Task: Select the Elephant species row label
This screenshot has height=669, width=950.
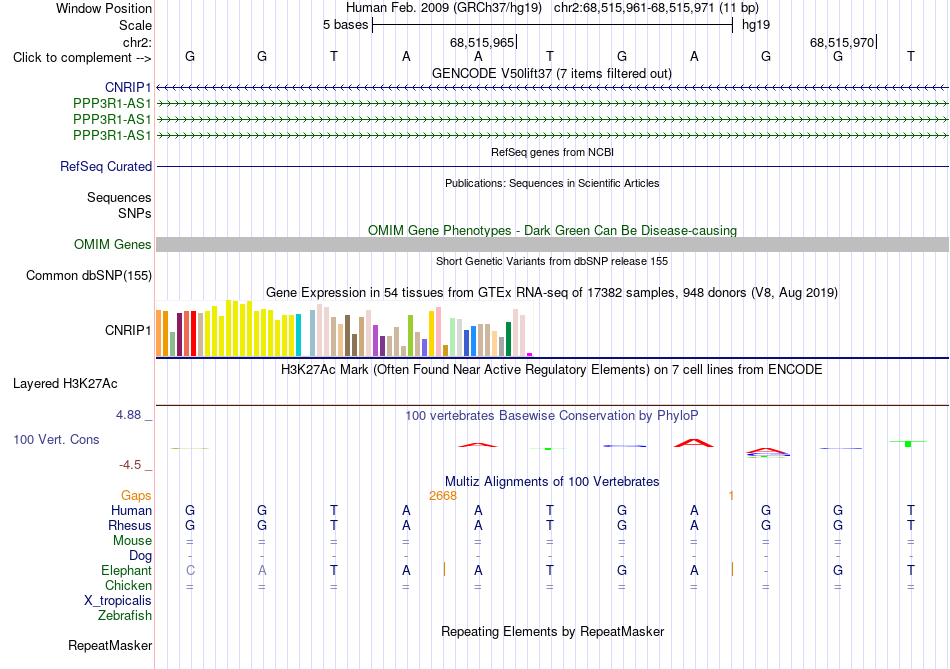Action: click(126, 571)
